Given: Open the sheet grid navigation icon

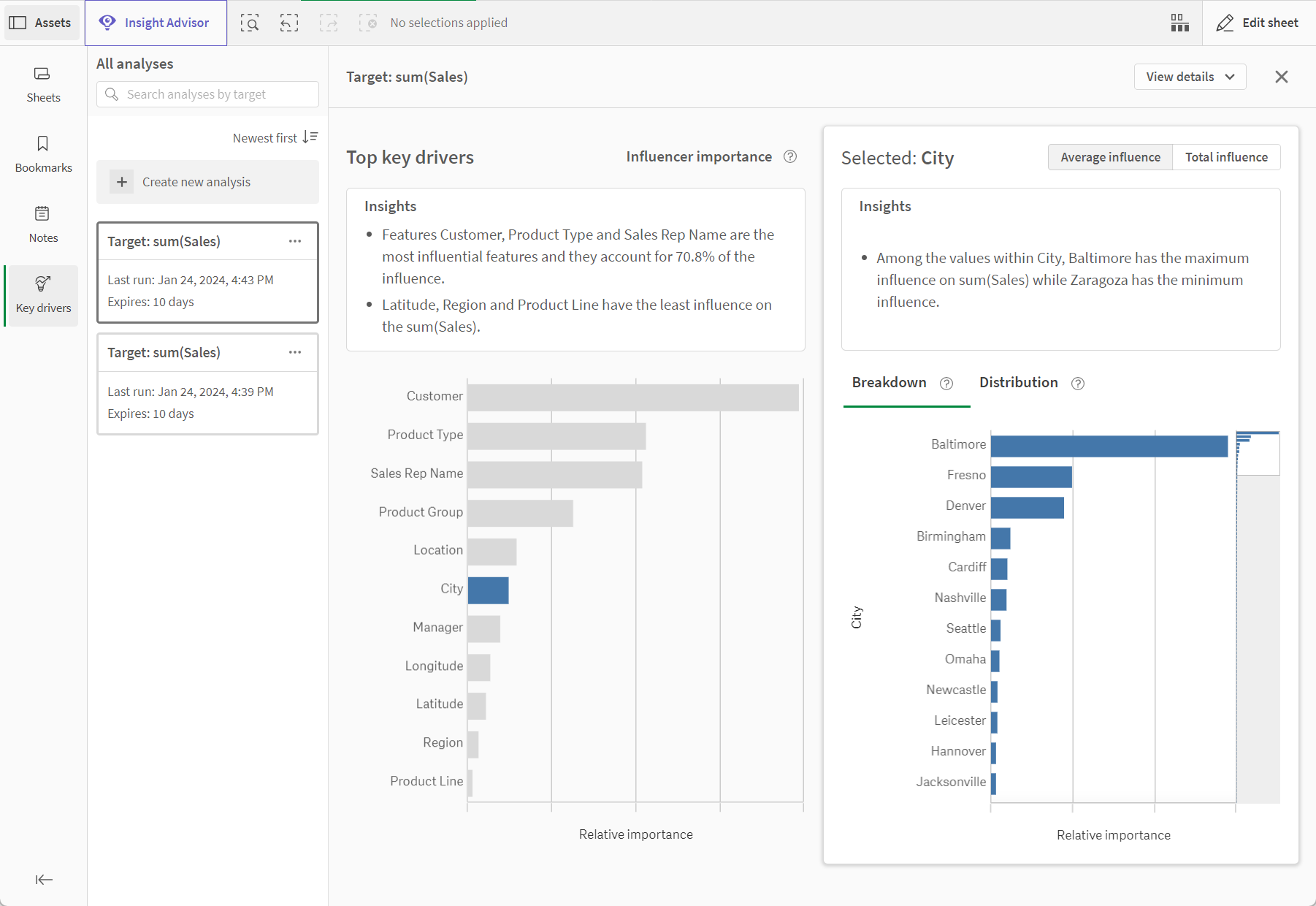Looking at the screenshot, I should 1180,23.
